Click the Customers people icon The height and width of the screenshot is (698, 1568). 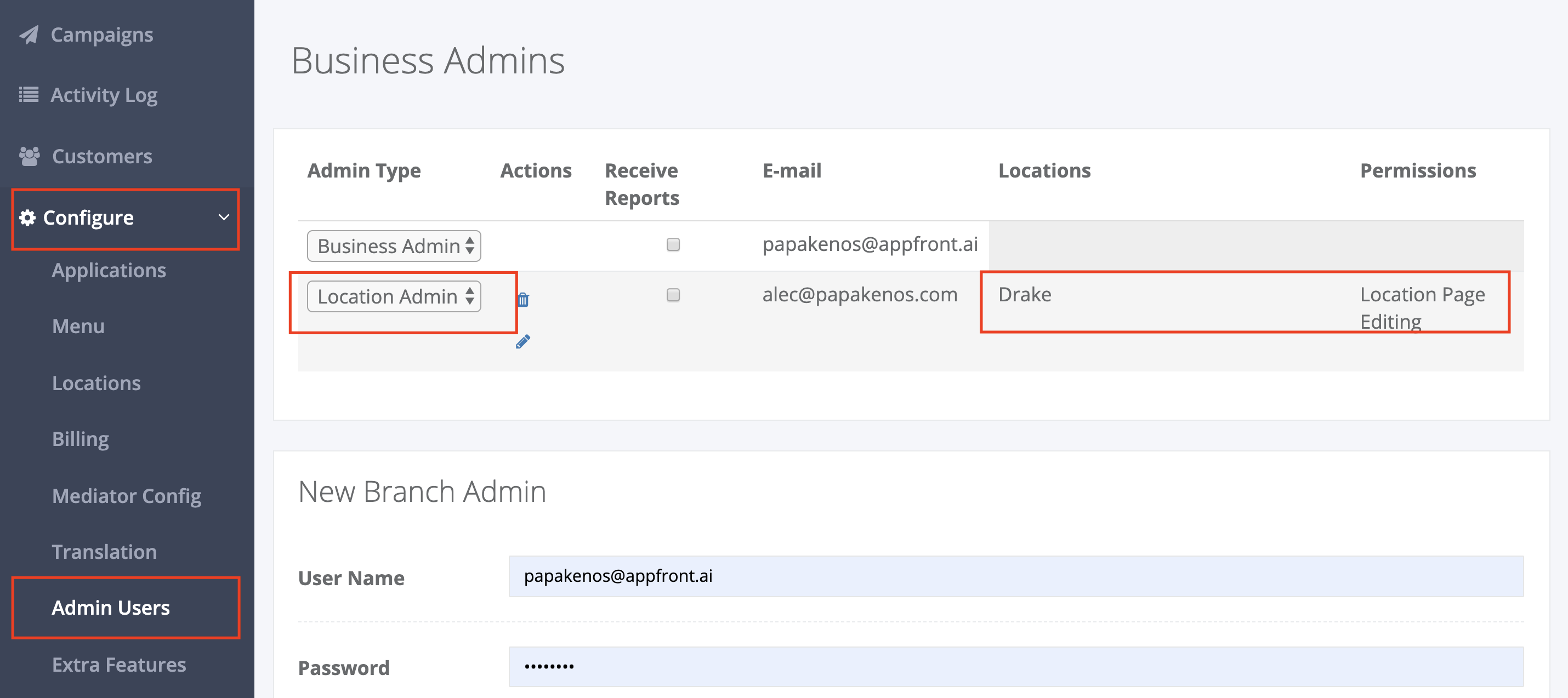(x=29, y=156)
